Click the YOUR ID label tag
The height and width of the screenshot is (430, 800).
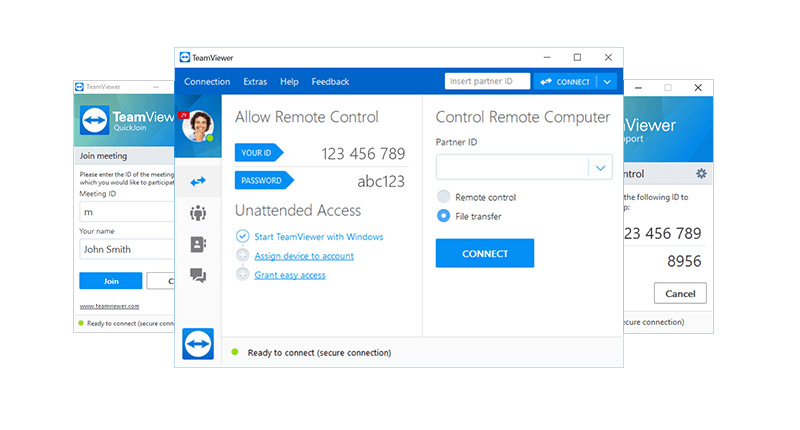point(259,153)
